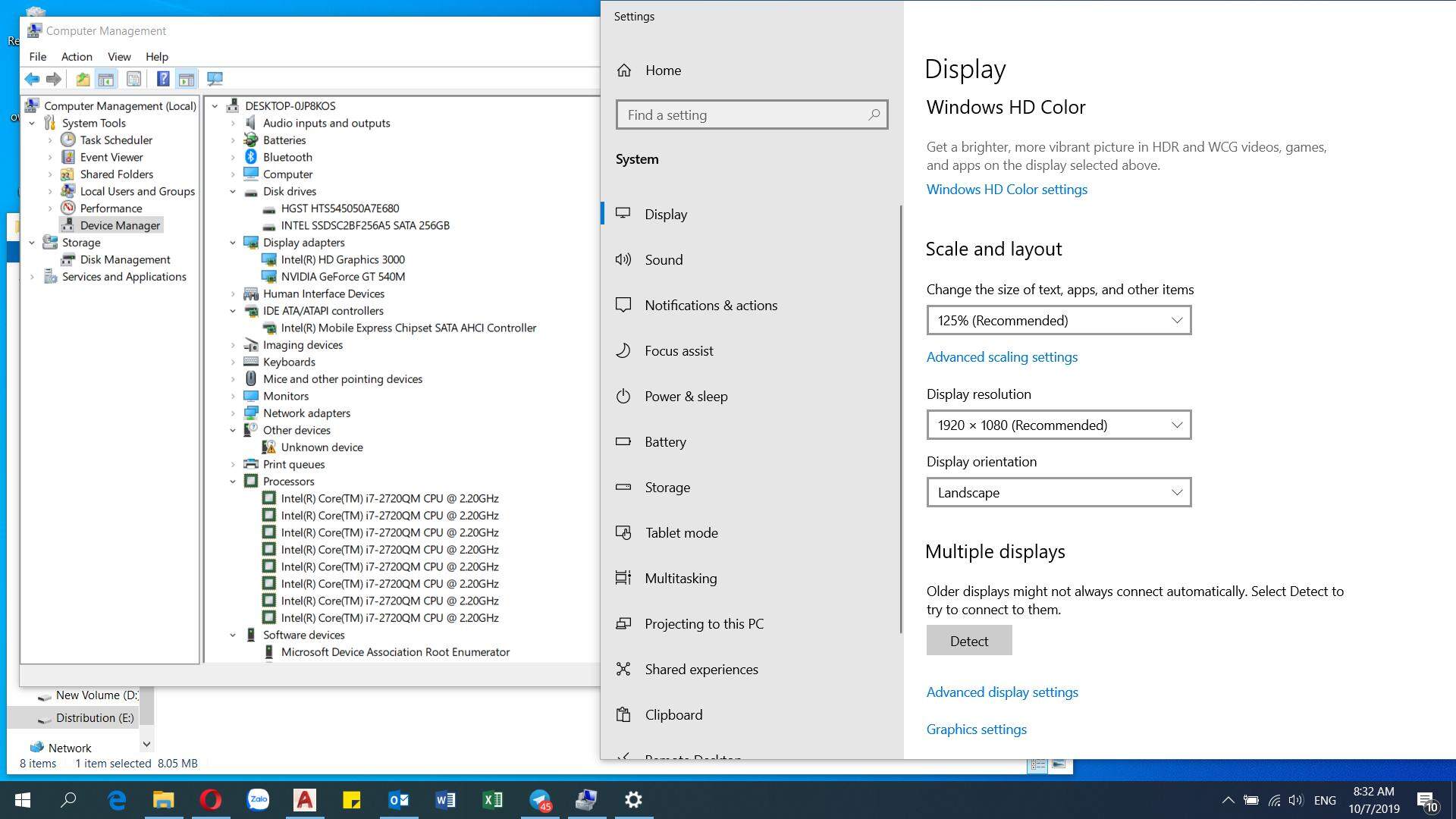Click Scan for hardware changes monitor icon
Viewport: 1456px width, 819px height.
point(215,79)
